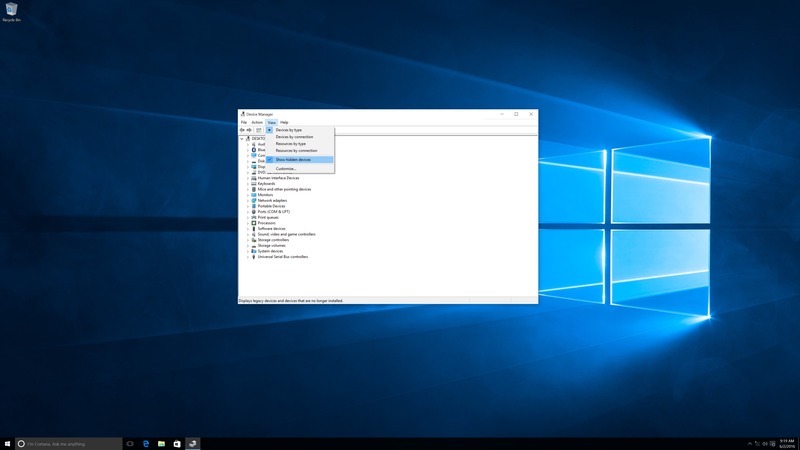Expand the Human Interface Devices node

tap(248, 178)
